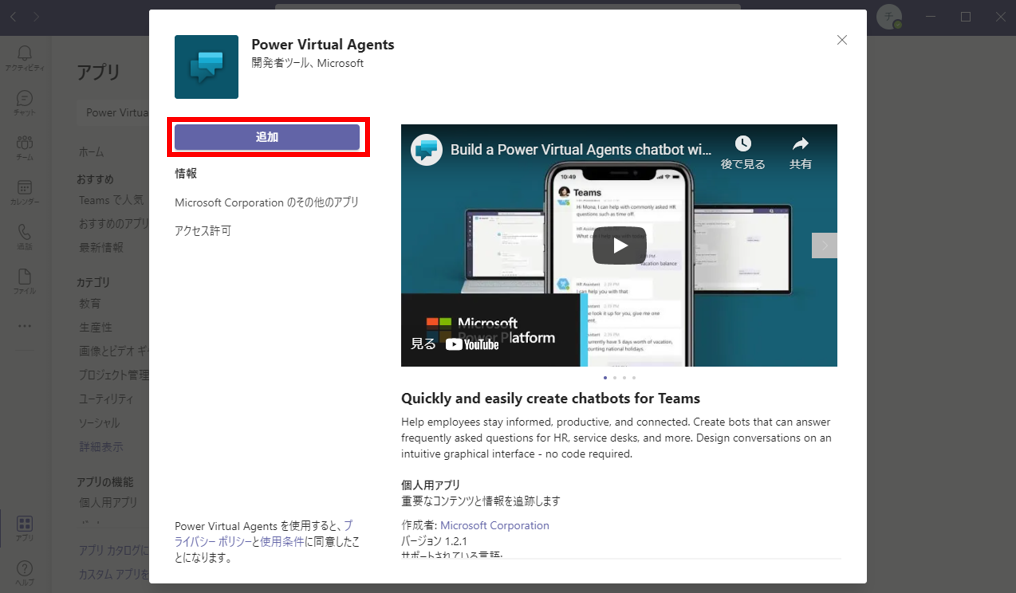Image resolution: width=1016 pixels, height=593 pixels.
Task: Select the 教育 category
Action: pos(89,304)
